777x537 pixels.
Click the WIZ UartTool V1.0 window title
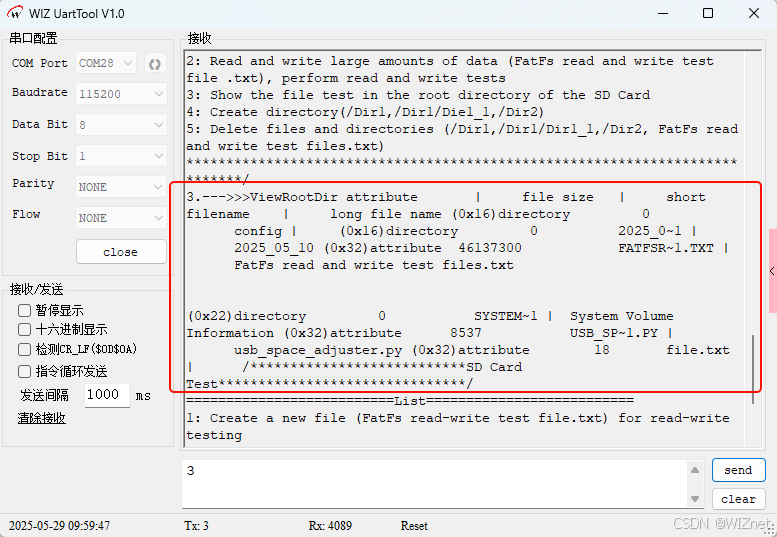[77, 13]
